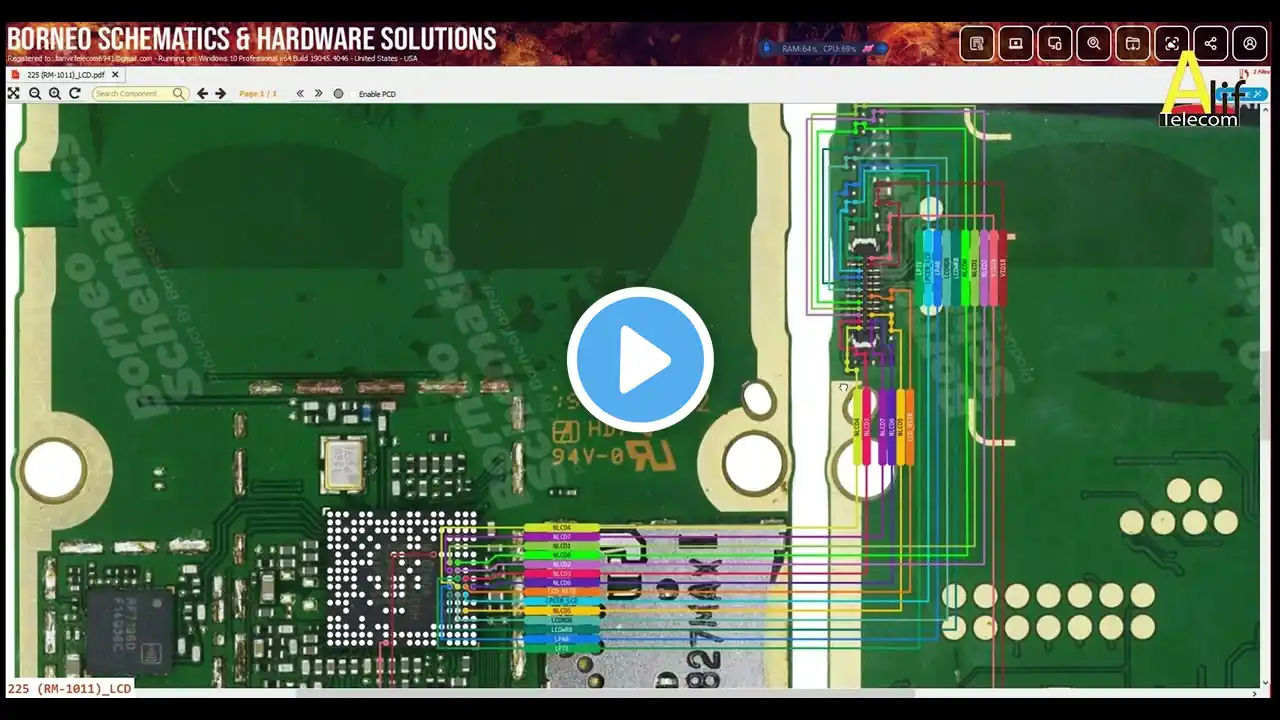Click the NLCD7 purple signal label
The width and height of the screenshot is (1280, 720).
tap(562, 537)
